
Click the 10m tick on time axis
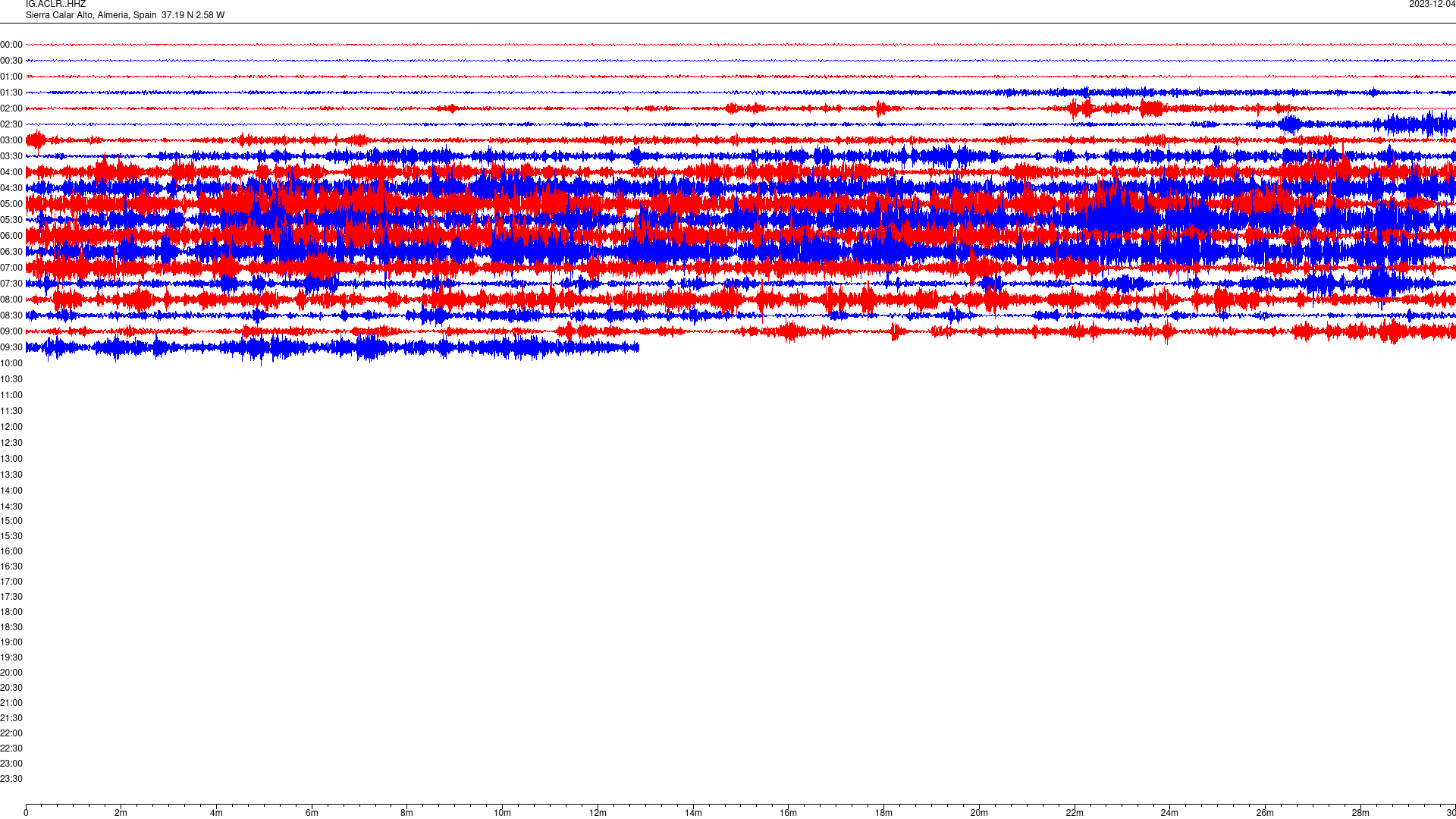coord(502,813)
